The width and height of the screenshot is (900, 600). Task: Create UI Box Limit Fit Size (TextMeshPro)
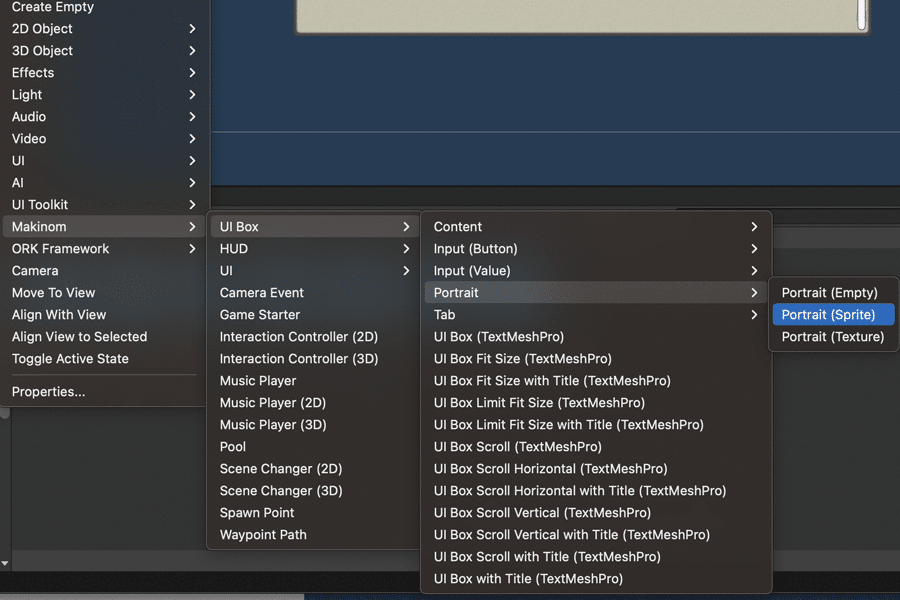tap(596, 403)
